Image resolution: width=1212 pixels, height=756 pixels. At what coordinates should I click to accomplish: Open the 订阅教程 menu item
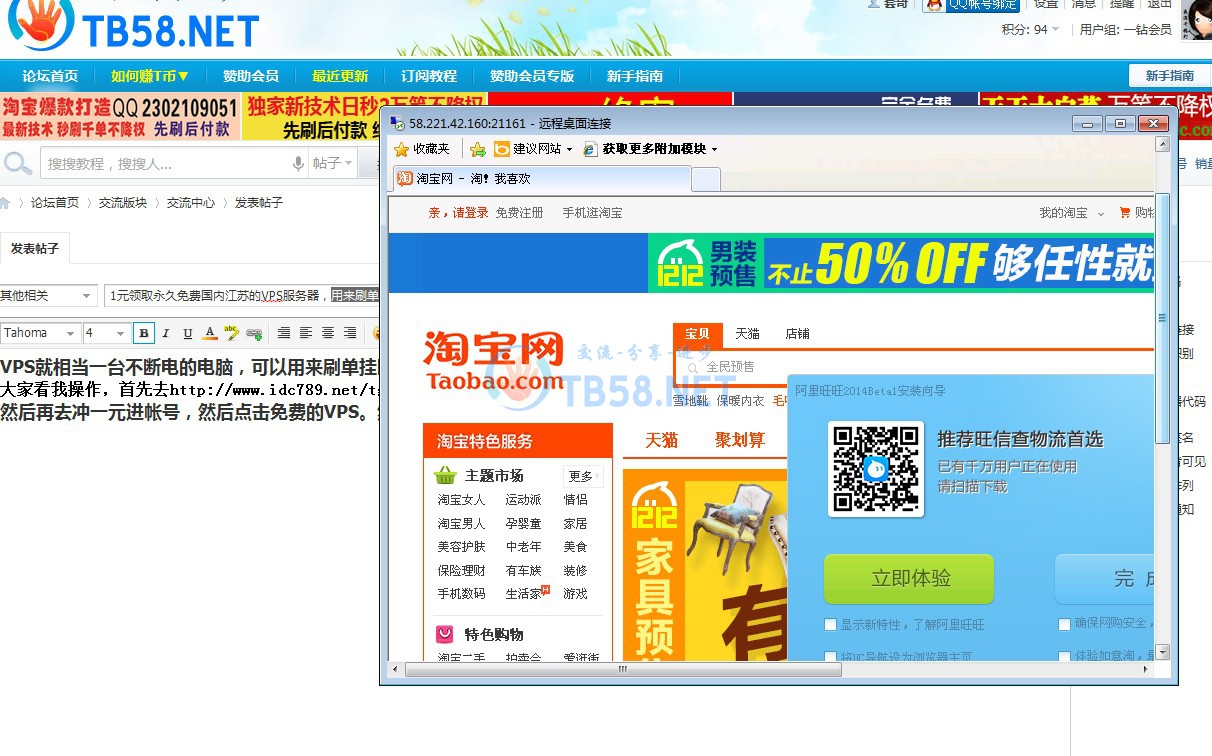429,76
